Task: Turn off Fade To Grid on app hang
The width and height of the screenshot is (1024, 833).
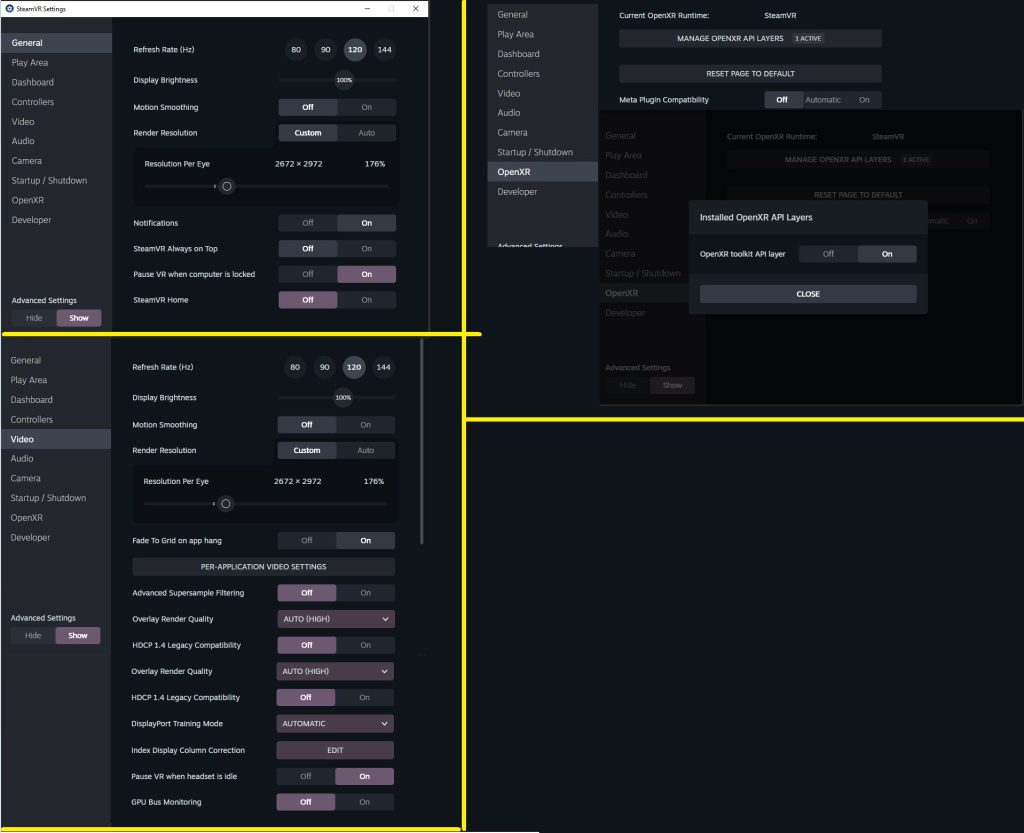Action: pos(307,541)
